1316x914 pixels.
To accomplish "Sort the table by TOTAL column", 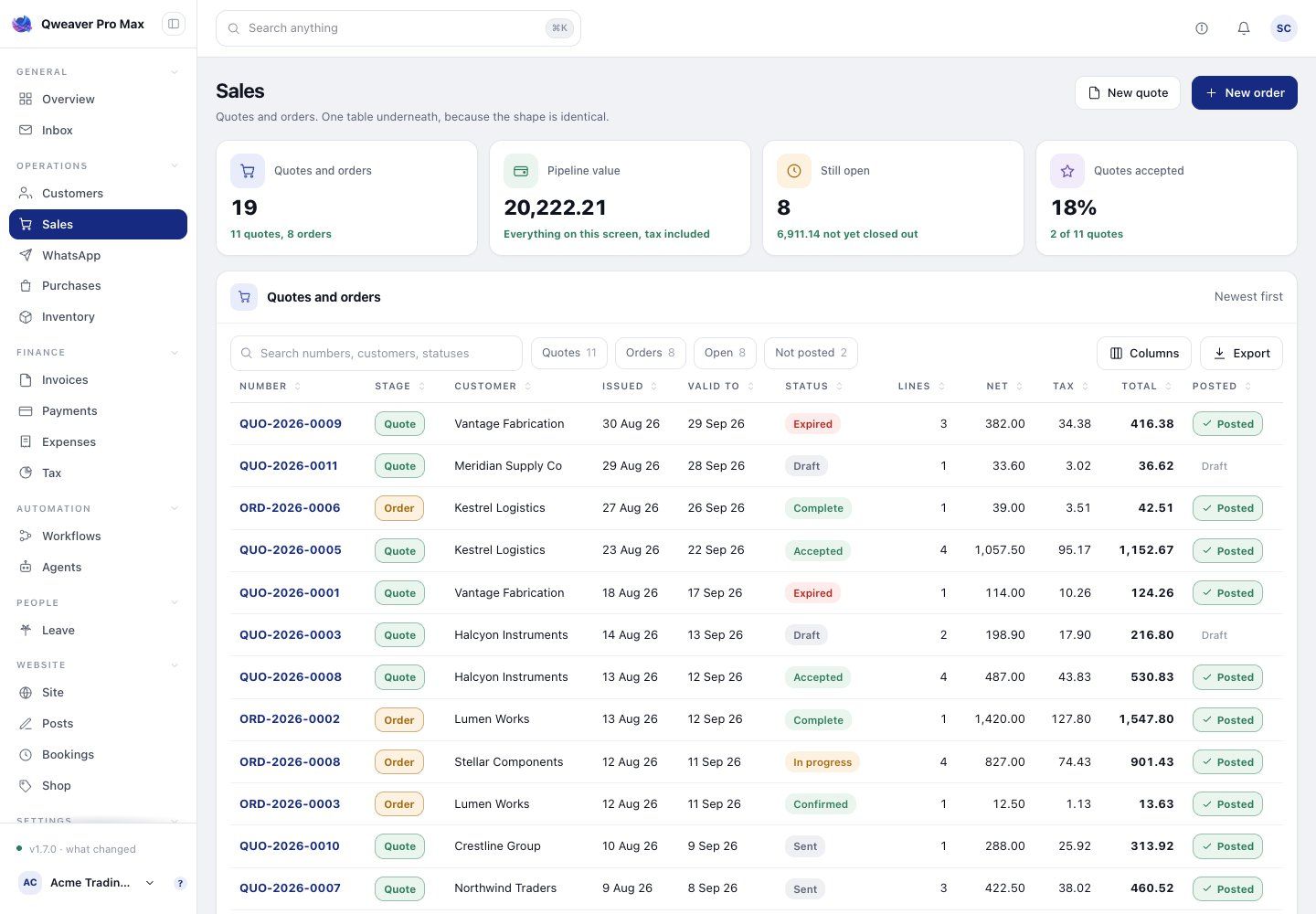I will (1146, 386).
